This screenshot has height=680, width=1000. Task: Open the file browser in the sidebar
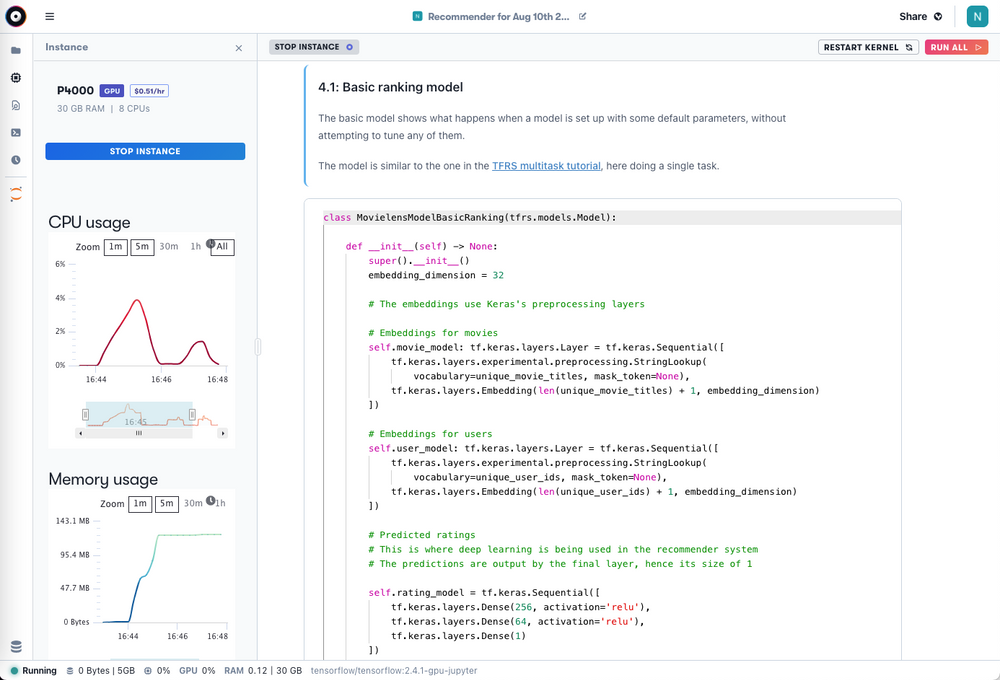click(14, 48)
